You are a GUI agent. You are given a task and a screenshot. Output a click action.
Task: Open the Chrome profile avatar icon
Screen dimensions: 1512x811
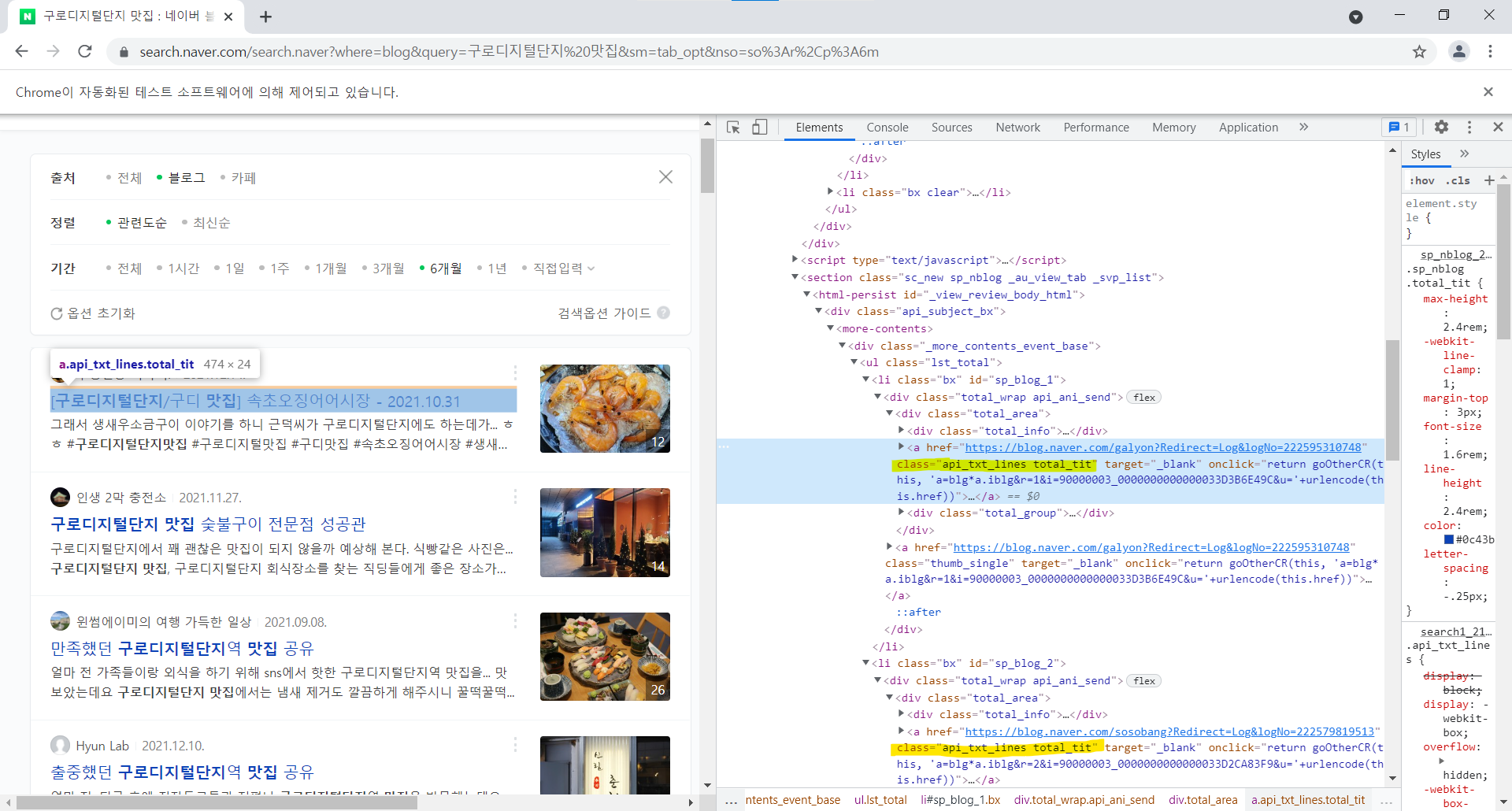coord(1458,51)
